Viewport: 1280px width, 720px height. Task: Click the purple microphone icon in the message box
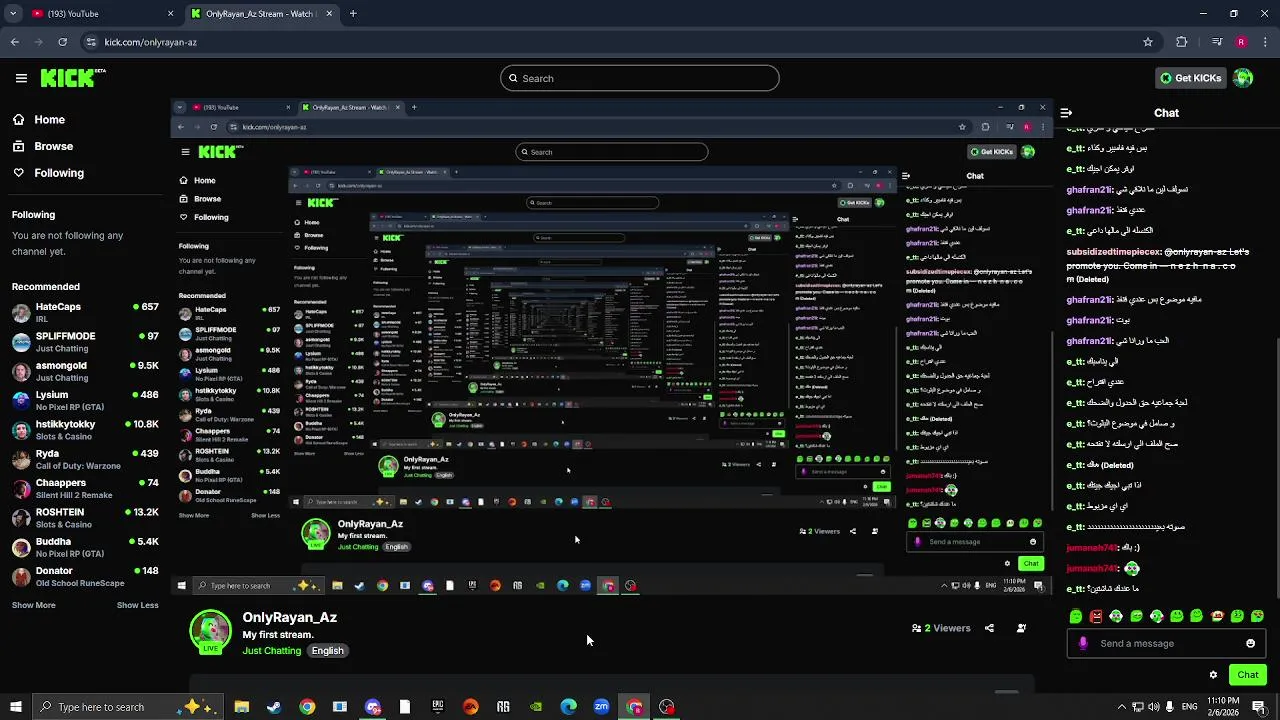1083,643
